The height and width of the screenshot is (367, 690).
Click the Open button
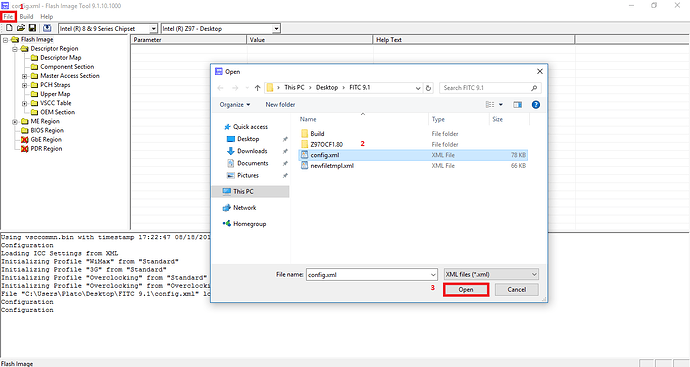pos(466,290)
